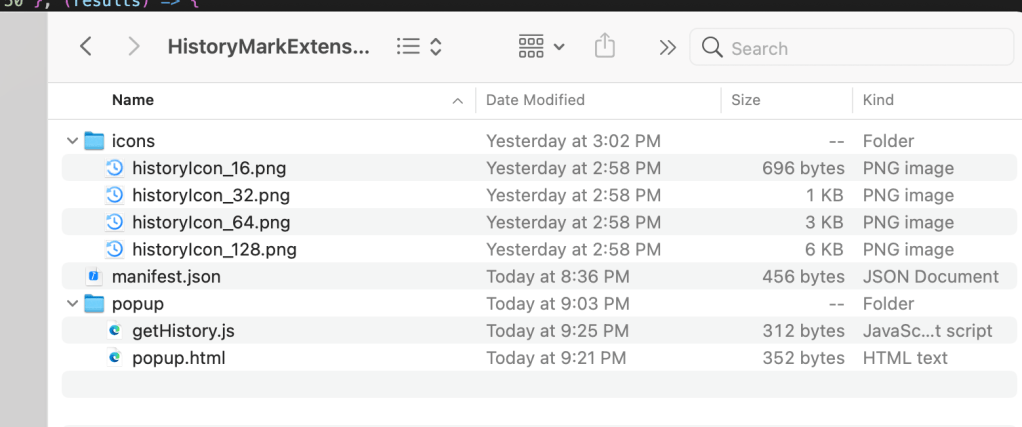Image resolution: width=1022 pixels, height=427 pixels.
Task: Click the Share toolbar icon
Action: 604,47
